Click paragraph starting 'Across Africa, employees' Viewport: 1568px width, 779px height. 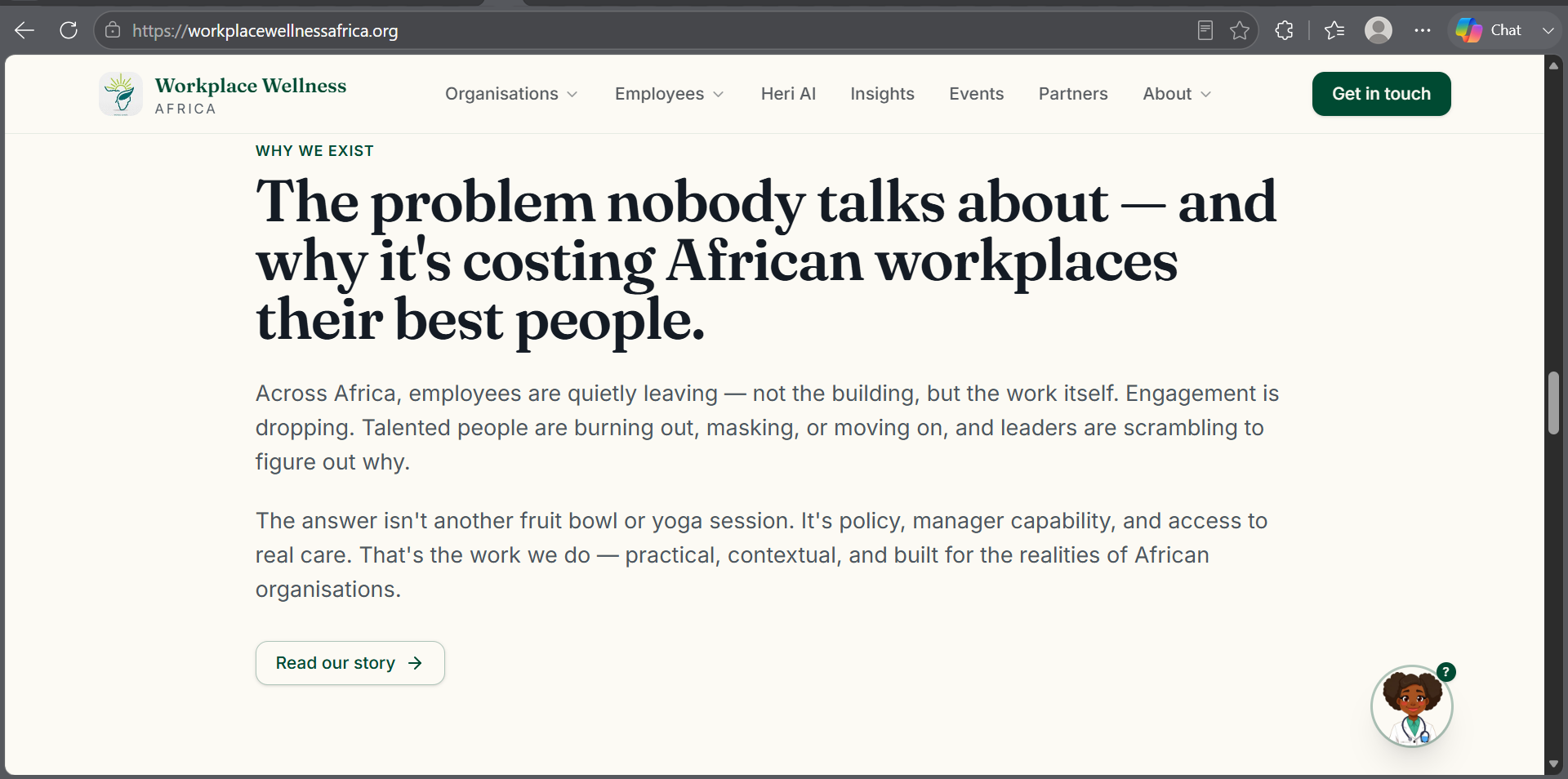point(767,428)
